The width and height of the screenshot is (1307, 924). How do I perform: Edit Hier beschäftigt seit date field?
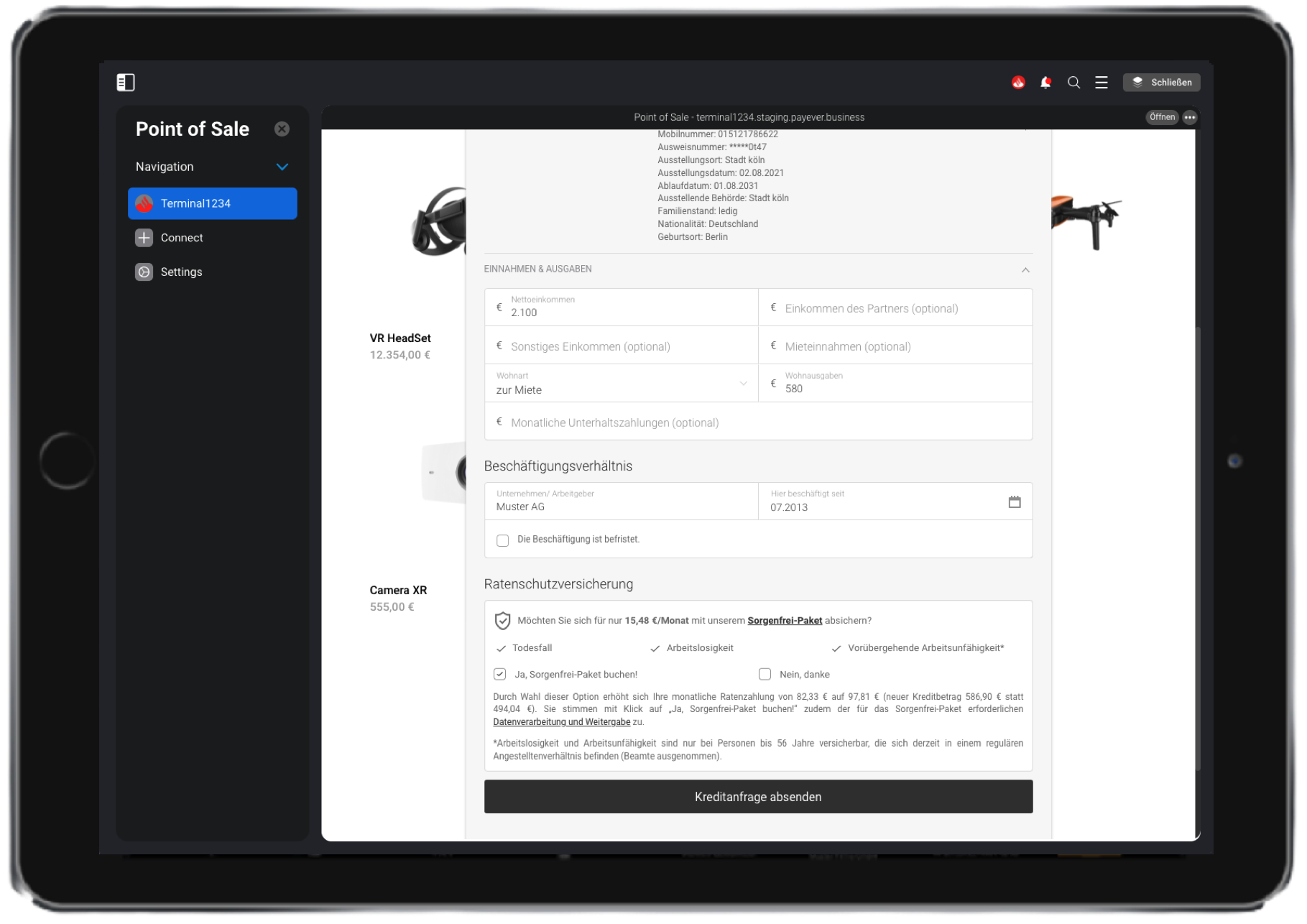point(895,502)
